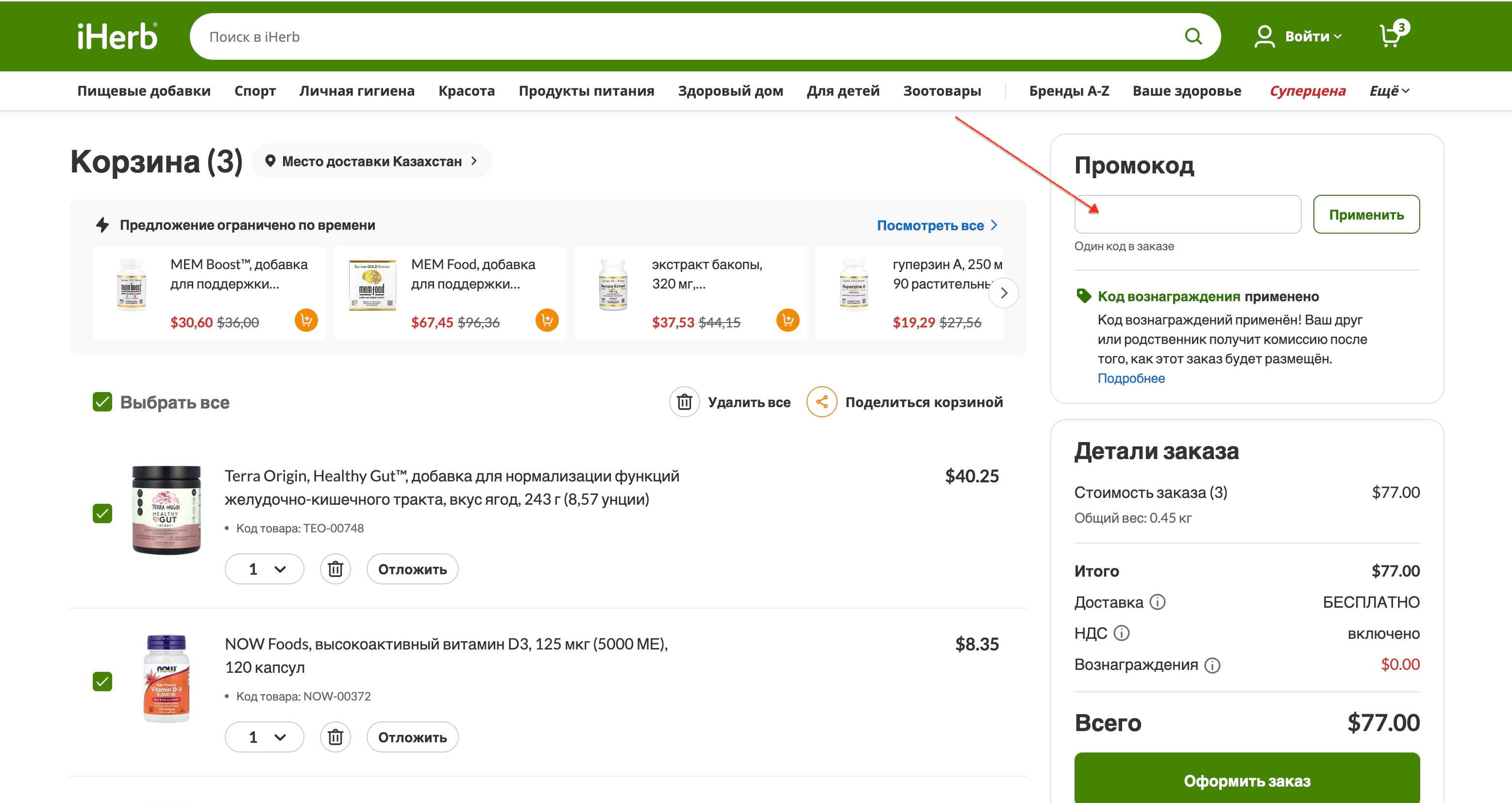
Task: Click the share cart icon
Action: (x=821, y=402)
